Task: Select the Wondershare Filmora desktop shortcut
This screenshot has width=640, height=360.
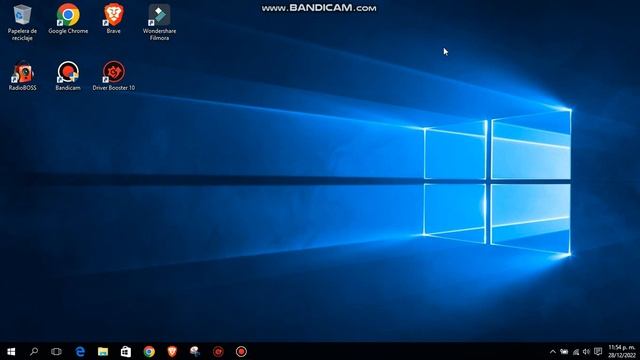Action: point(159,22)
